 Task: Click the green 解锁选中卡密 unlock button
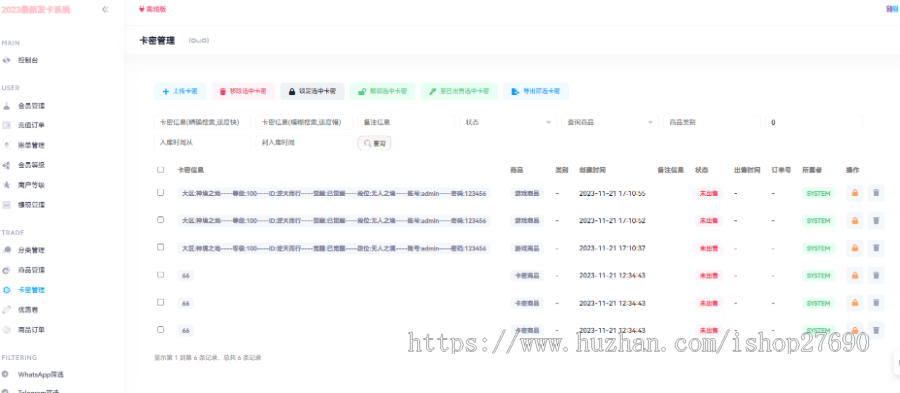pyautogui.click(x=382, y=91)
